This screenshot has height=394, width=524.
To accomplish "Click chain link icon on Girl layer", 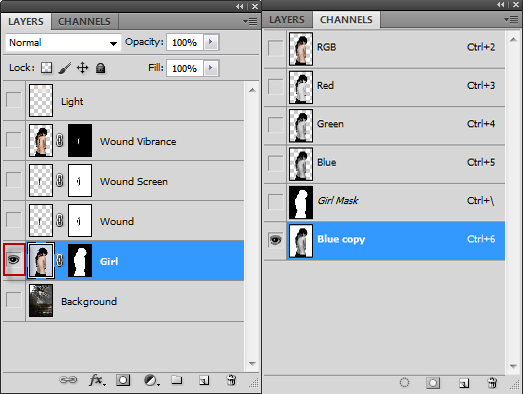I will (x=59, y=260).
